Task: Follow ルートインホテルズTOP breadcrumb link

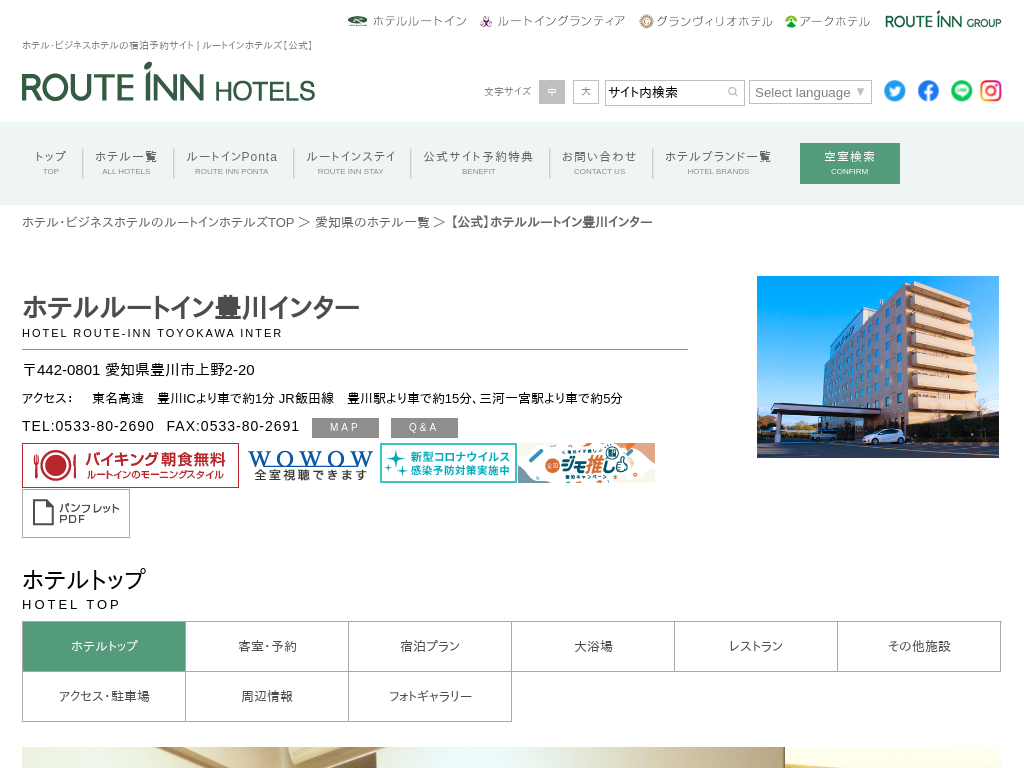Action: click(x=158, y=222)
